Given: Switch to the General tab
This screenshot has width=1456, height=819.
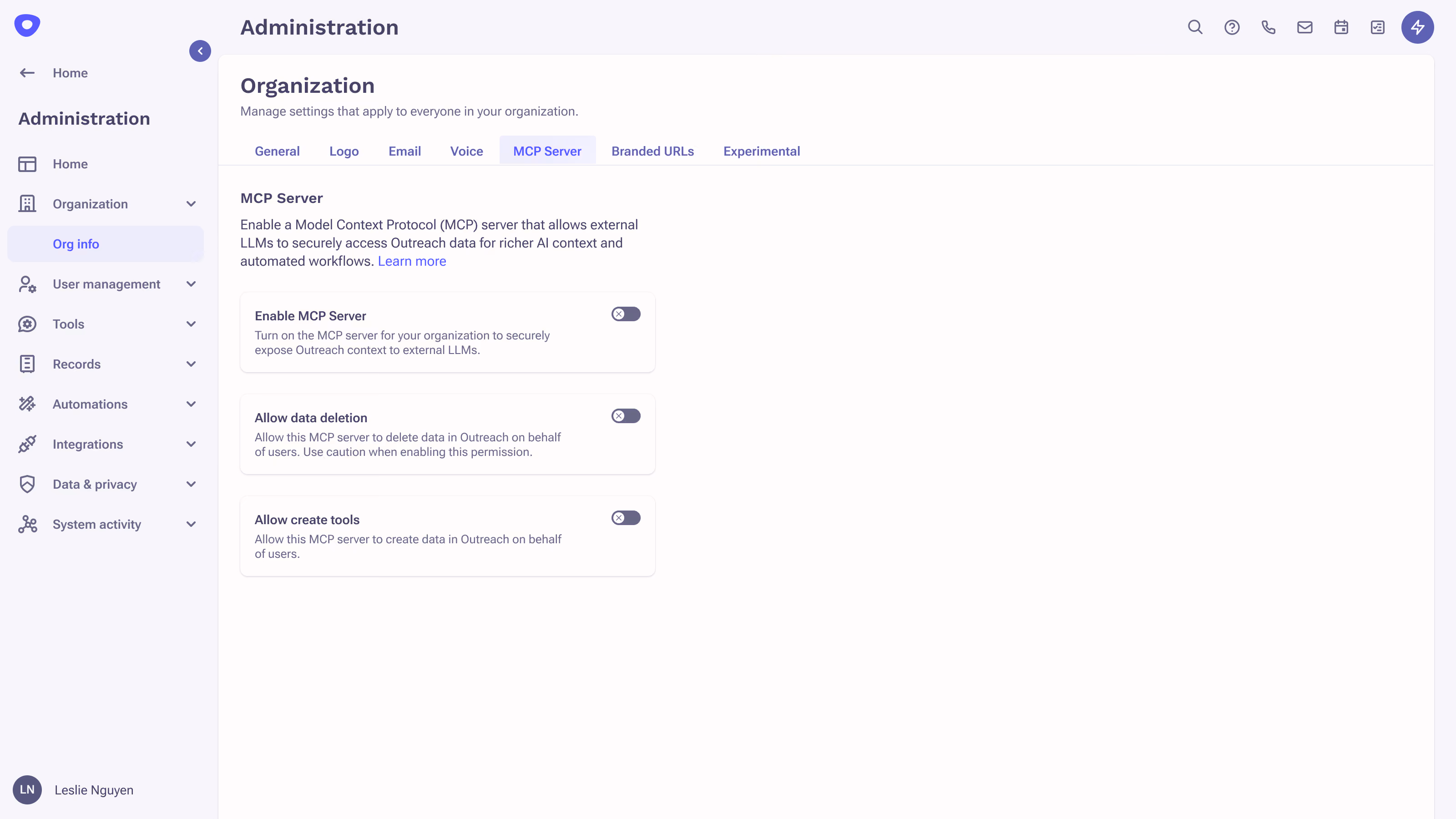Looking at the screenshot, I should (x=277, y=151).
